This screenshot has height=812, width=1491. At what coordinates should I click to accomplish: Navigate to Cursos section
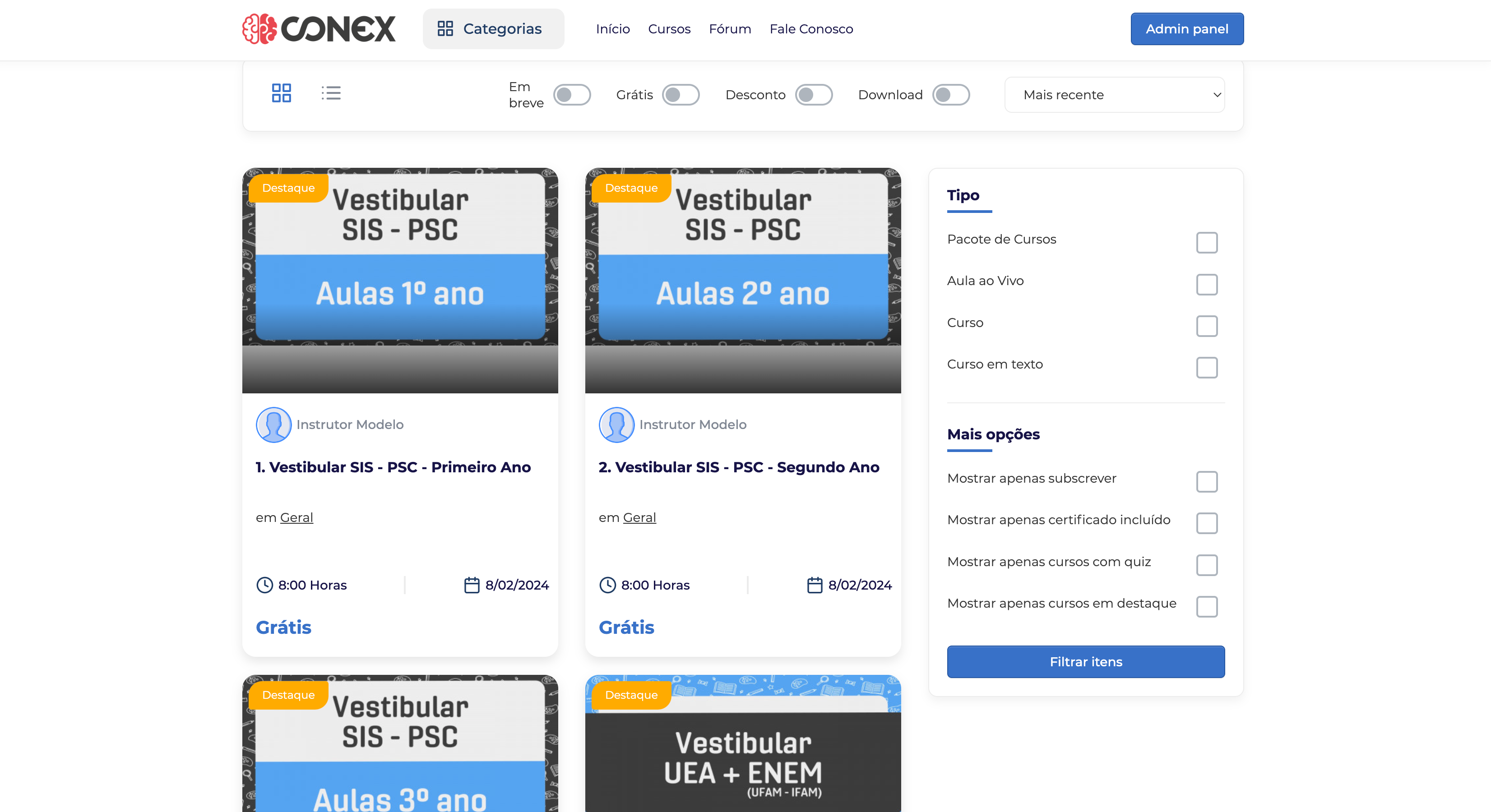click(669, 28)
